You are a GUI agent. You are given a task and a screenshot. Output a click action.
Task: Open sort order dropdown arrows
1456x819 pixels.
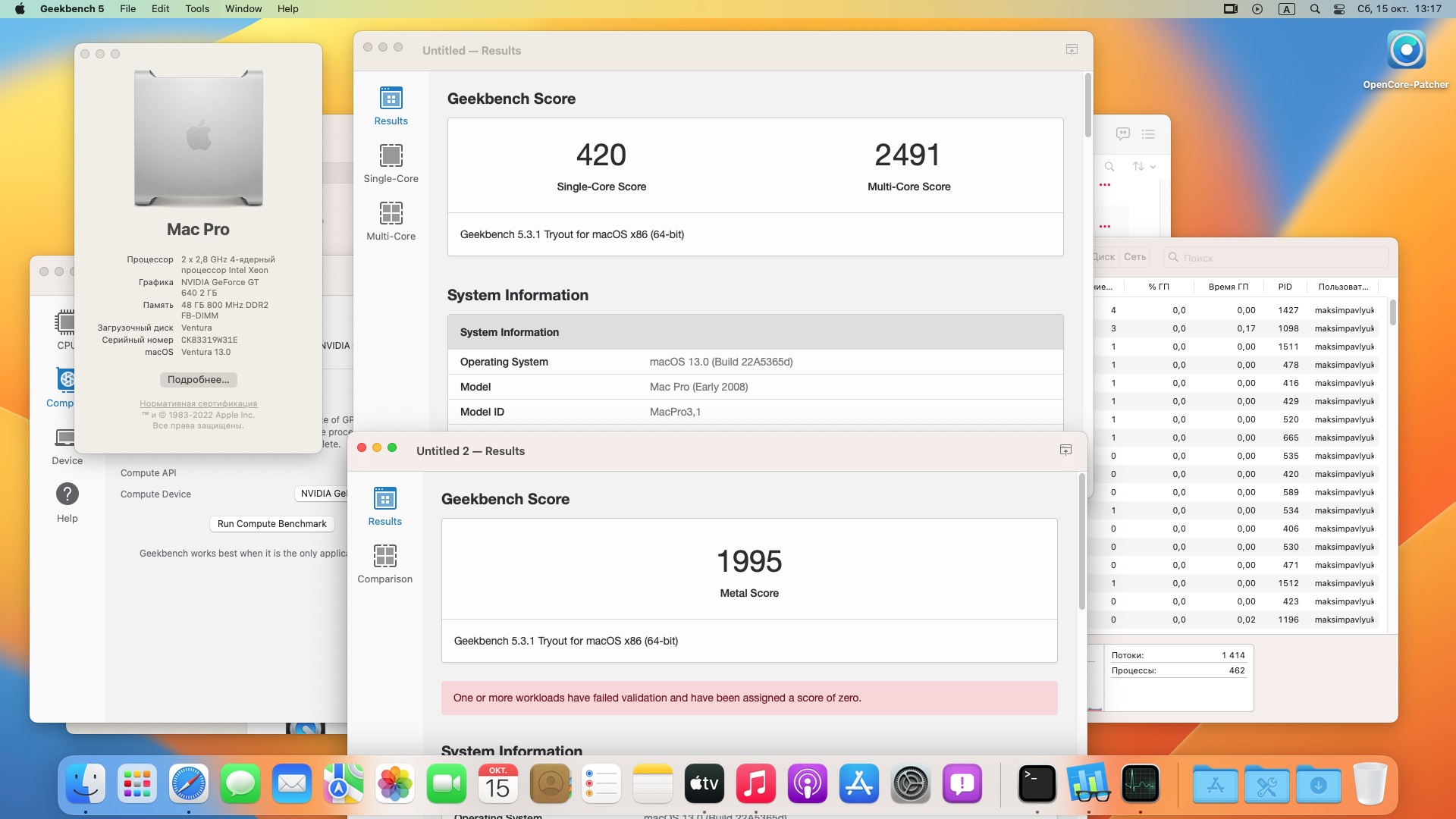pos(1144,166)
